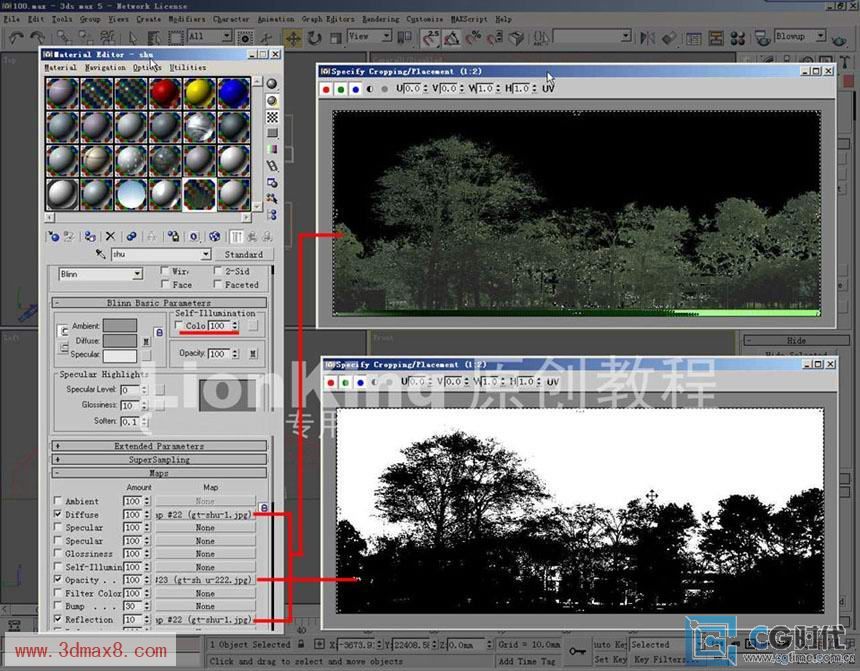The image size is (860, 671).
Task: Choose the Select Object arrow tool
Action: point(132,38)
